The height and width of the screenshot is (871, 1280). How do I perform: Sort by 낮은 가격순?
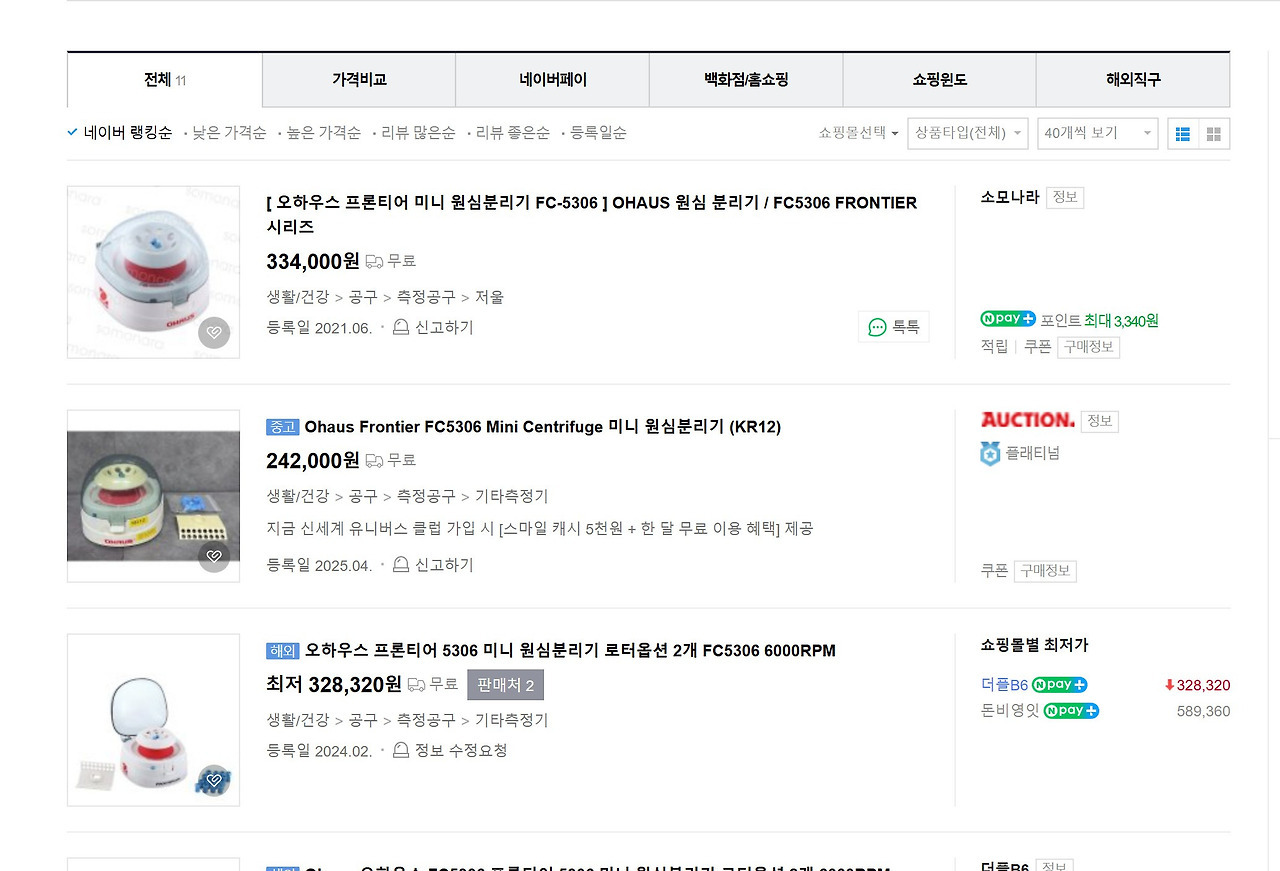pos(229,133)
